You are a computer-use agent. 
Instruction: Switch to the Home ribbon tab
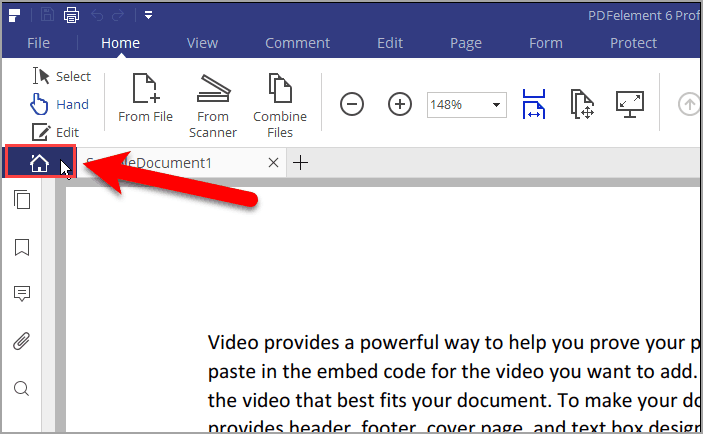coord(120,43)
